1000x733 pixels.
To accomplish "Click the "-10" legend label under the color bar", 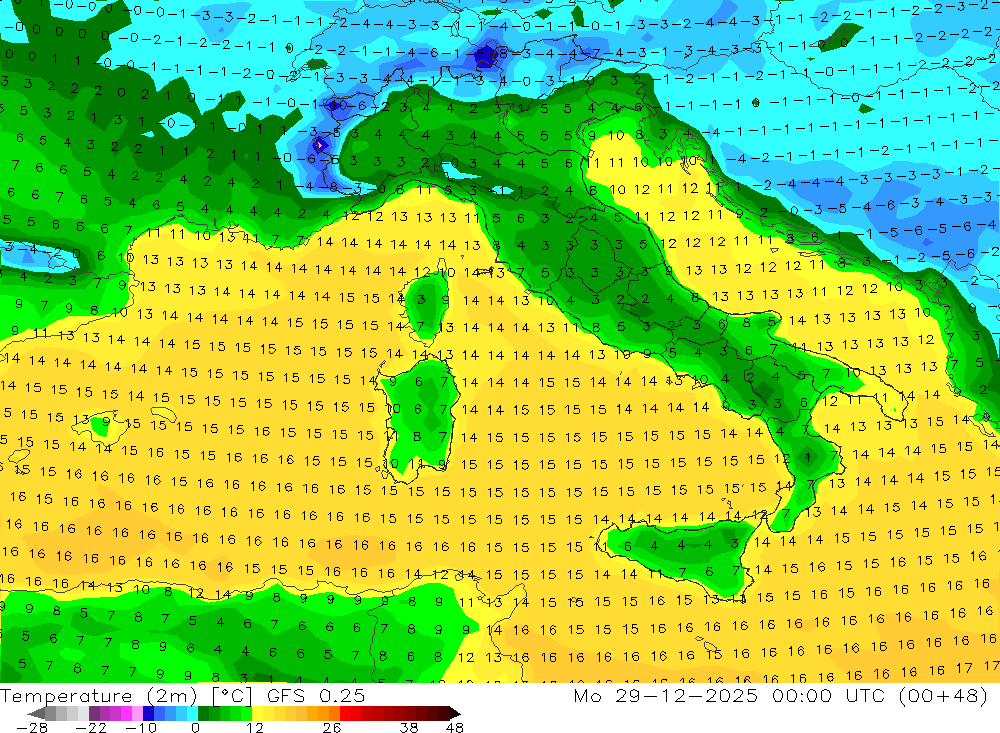I will coord(141,727).
